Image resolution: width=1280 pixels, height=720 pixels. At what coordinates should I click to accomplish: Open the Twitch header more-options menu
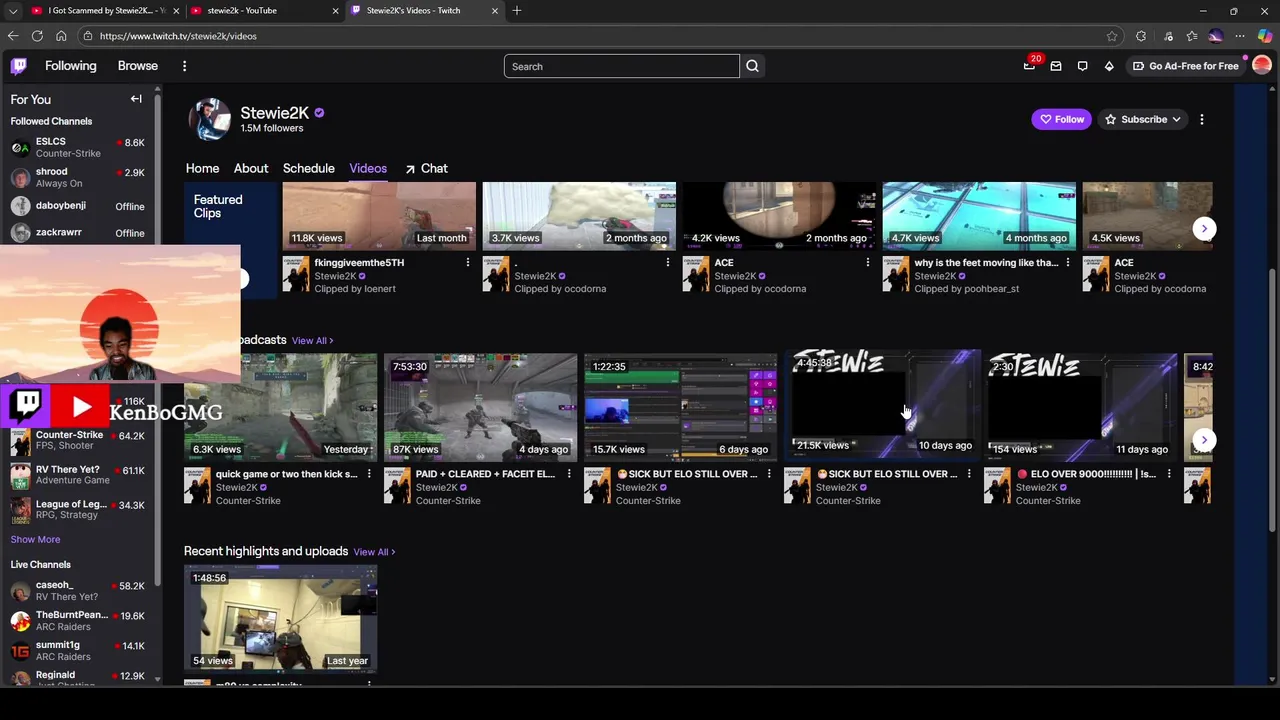[184, 66]
